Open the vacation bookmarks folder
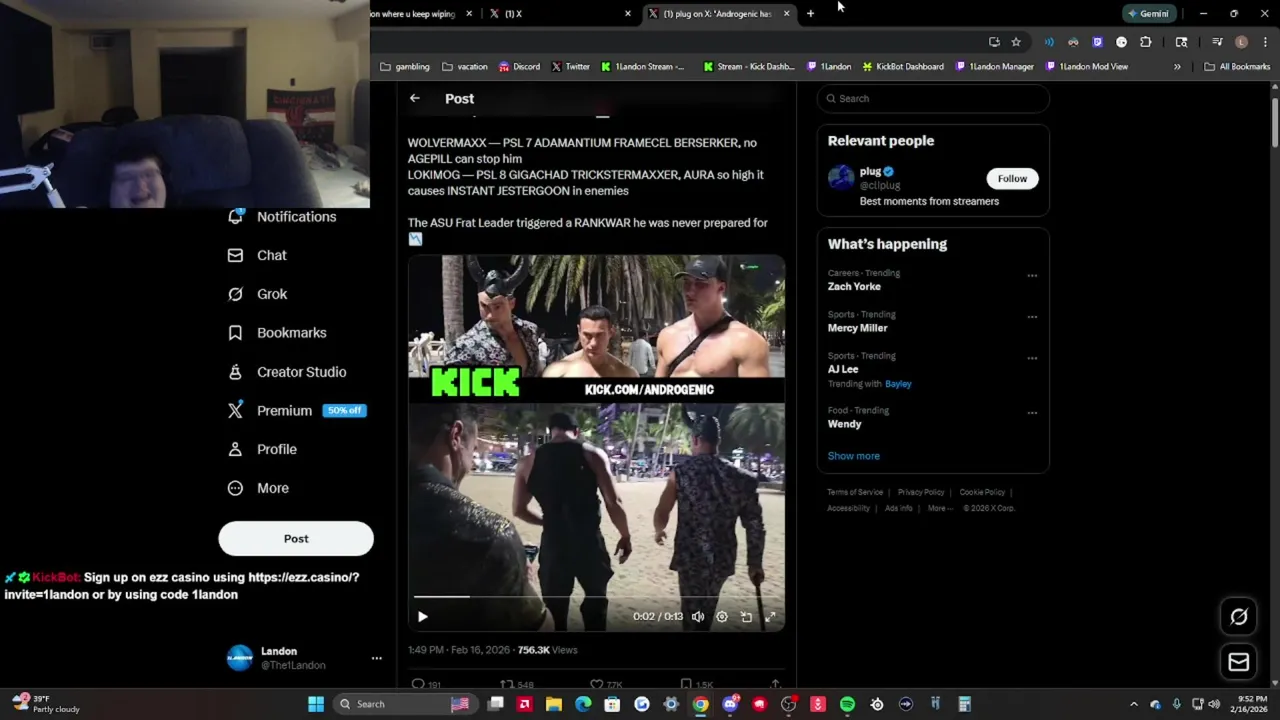The width and height of the screenshot is (1280, 720). [465, 67]
